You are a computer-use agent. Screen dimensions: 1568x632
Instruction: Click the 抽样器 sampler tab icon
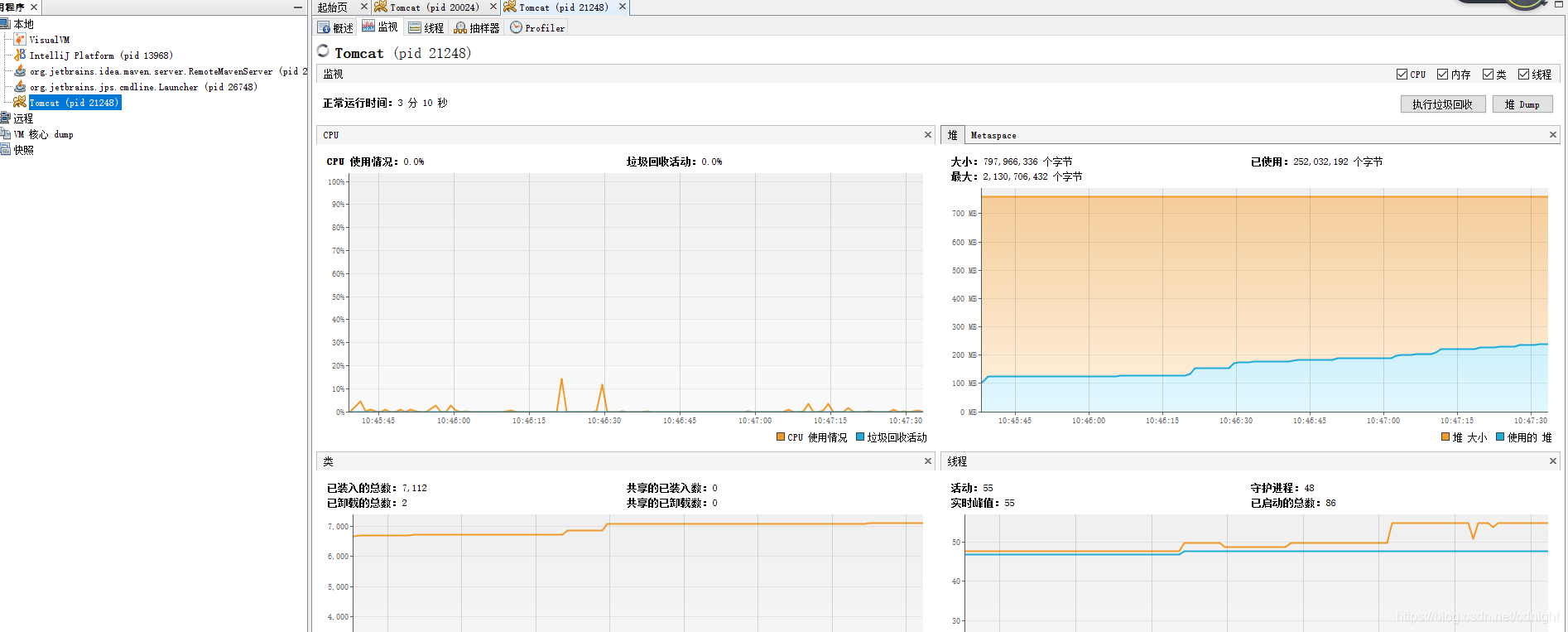click(460, 27)
